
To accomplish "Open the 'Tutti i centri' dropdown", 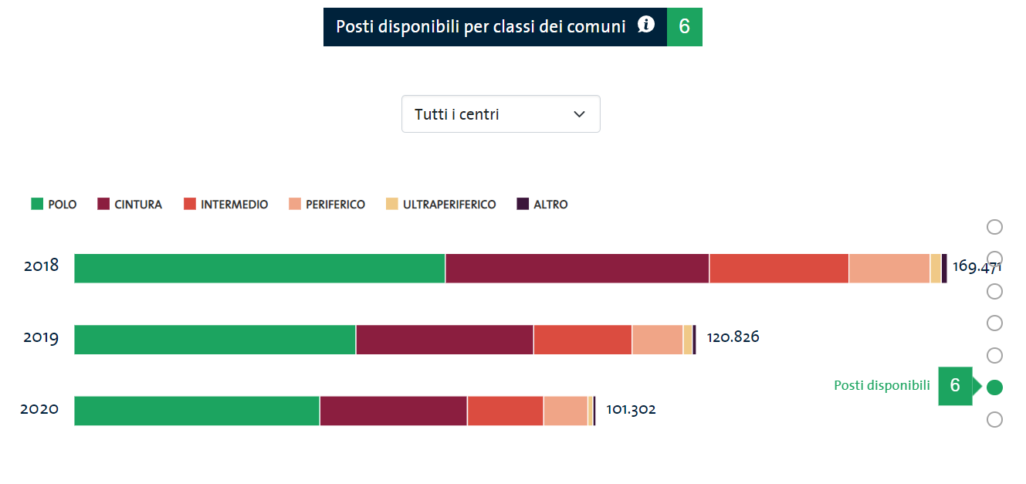I will (x=500, y=114).
